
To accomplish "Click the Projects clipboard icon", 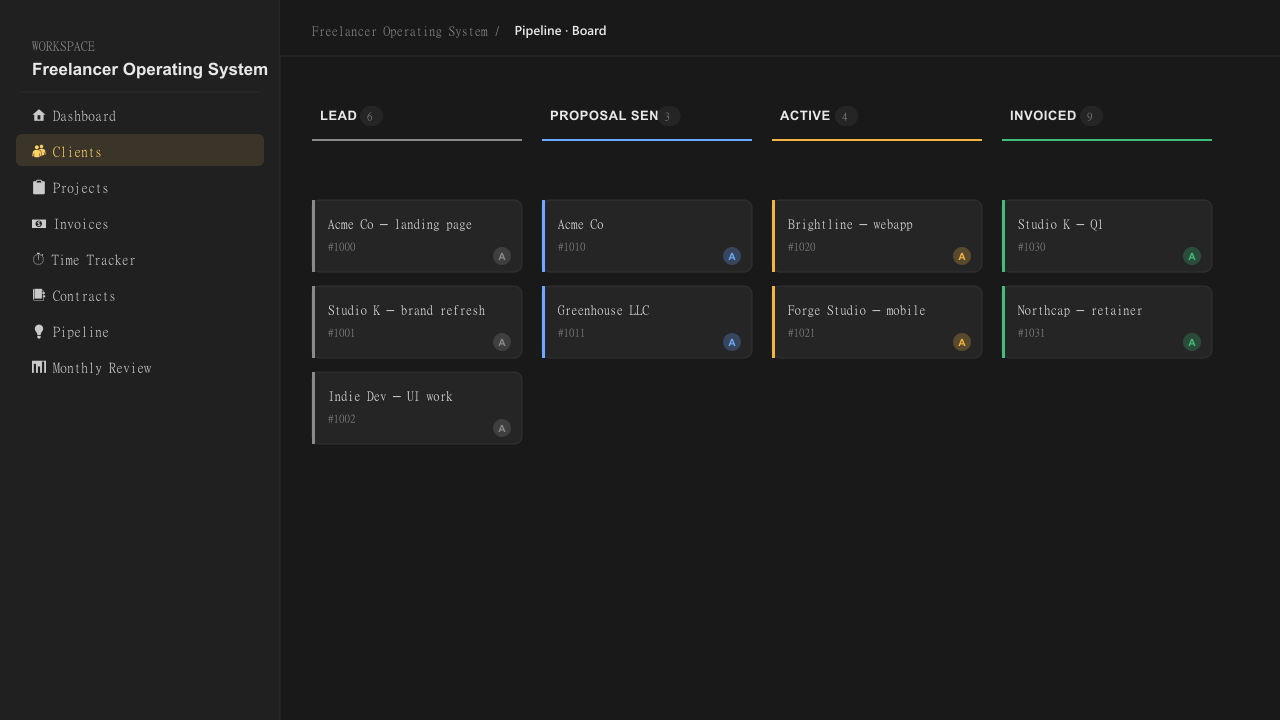I will point(39,188).
